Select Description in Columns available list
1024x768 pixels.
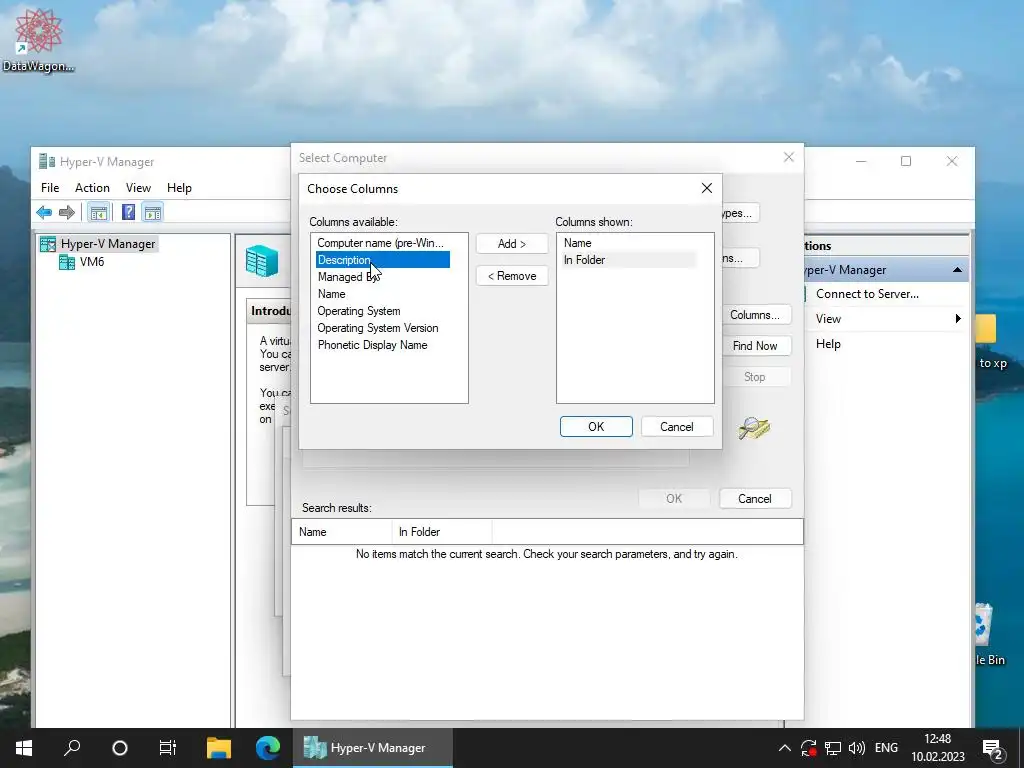(x=383, y=260)
